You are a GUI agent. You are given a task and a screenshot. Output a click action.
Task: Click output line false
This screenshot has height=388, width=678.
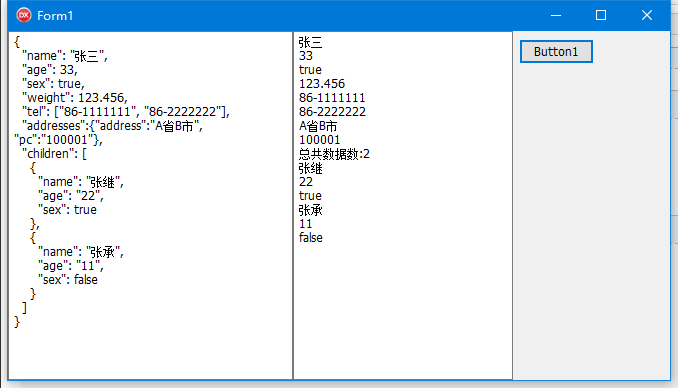(x=310, y=237)
